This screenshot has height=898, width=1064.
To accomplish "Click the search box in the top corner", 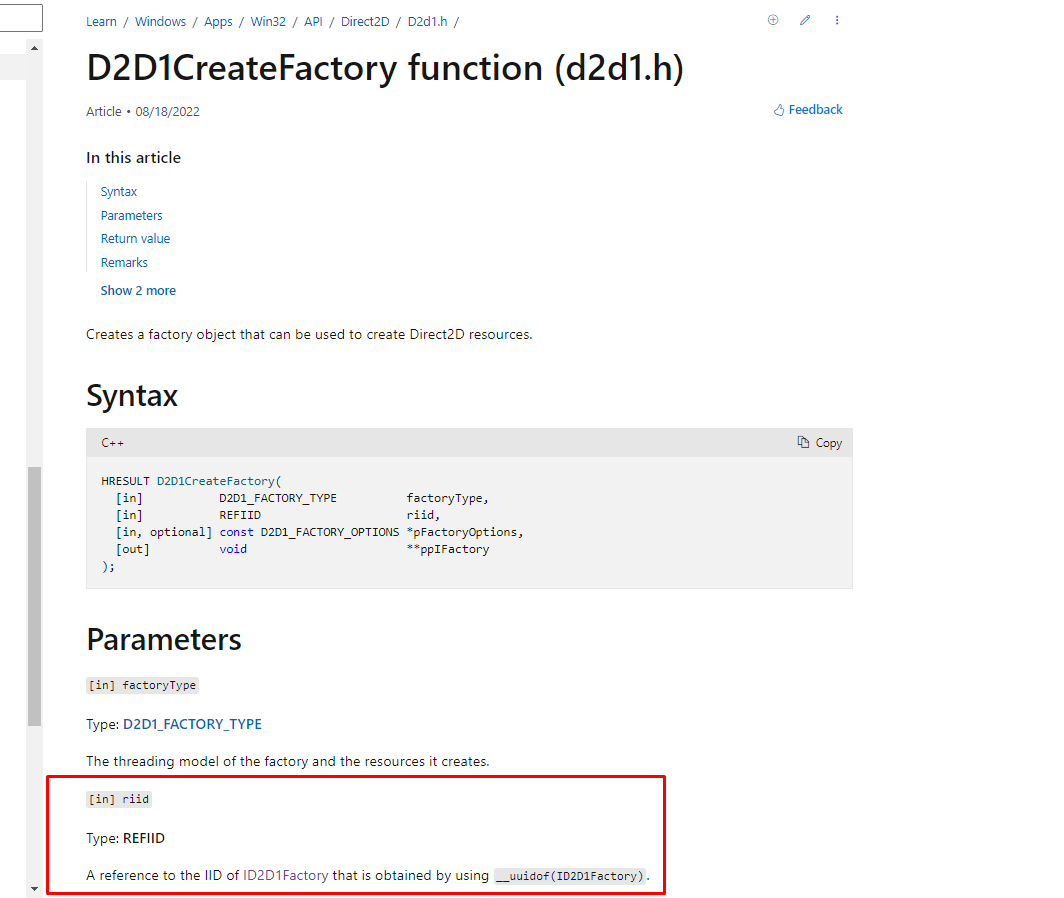I will pyautogui.click(x=20, y=18).
